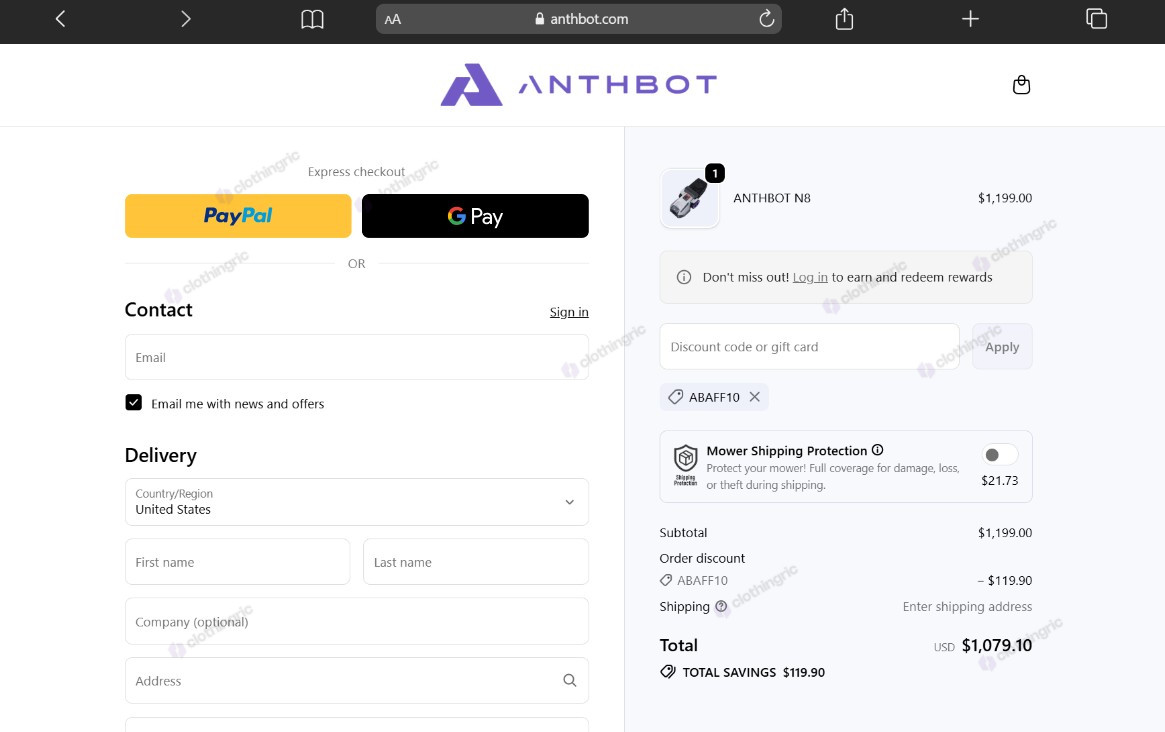Click the Enter shipping address text
1165x732 pixels.
click(967, 606)
